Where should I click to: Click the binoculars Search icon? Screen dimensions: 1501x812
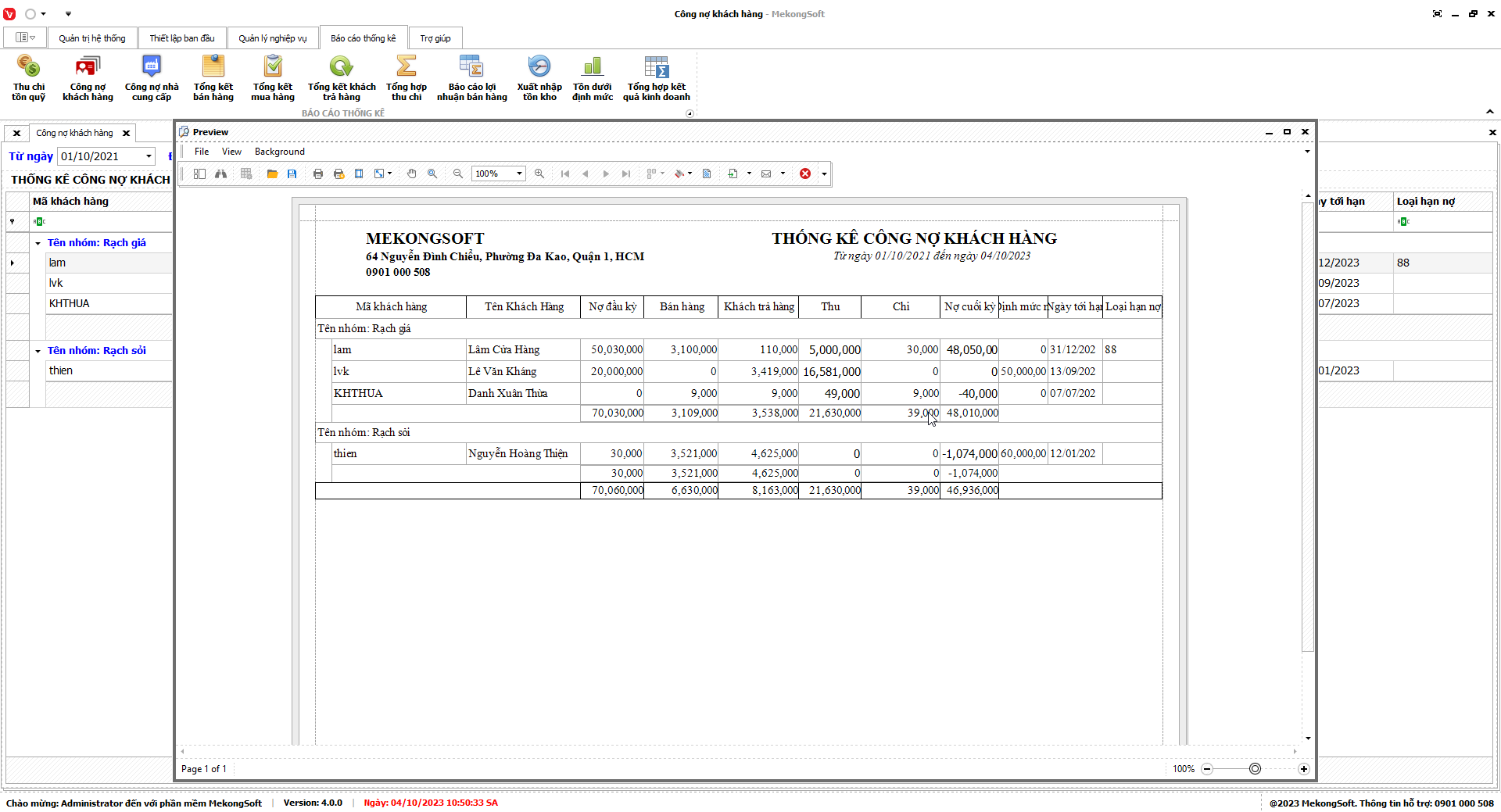221,173
